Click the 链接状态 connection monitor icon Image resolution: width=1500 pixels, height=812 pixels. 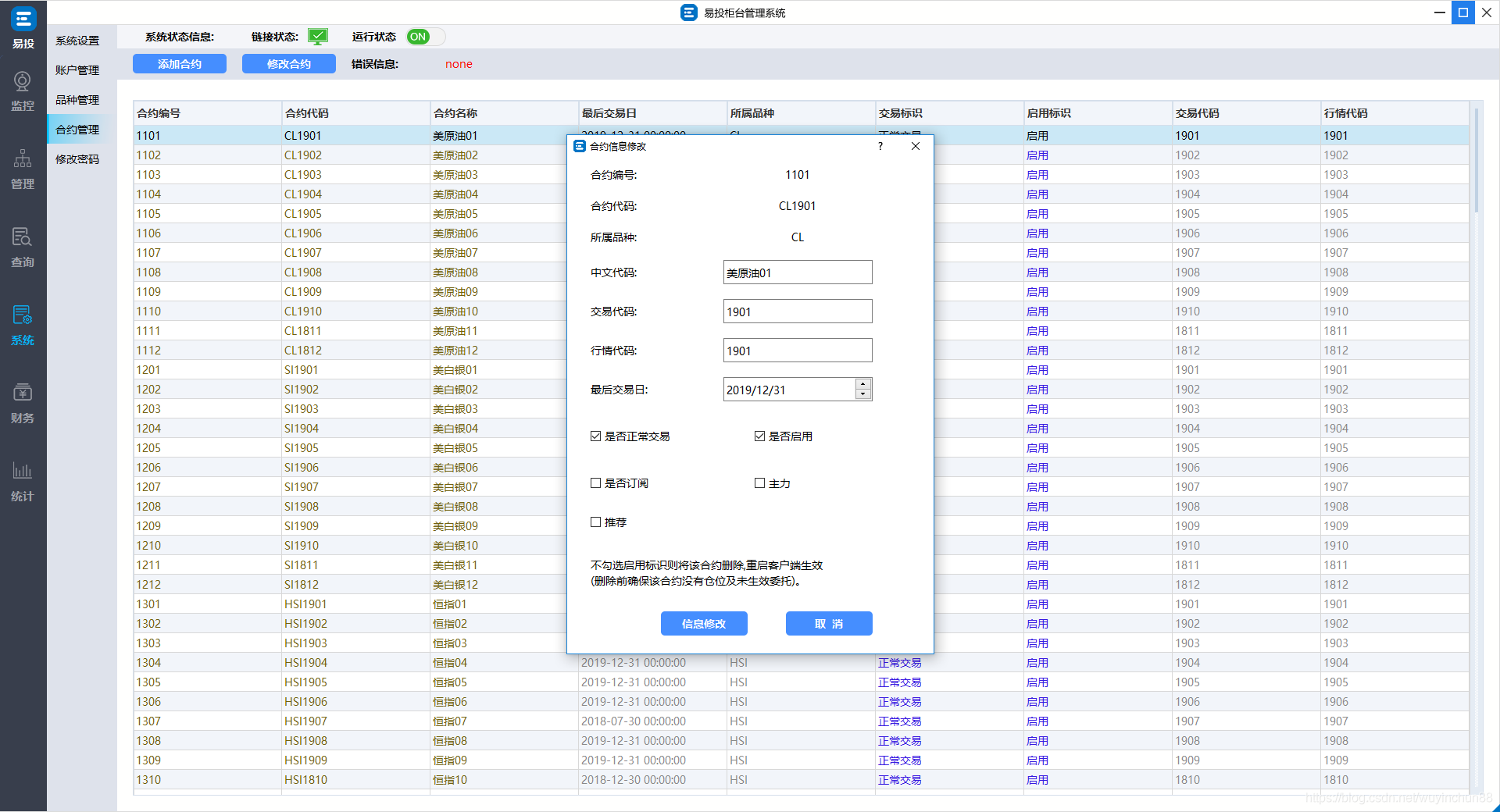coord(318,37)
